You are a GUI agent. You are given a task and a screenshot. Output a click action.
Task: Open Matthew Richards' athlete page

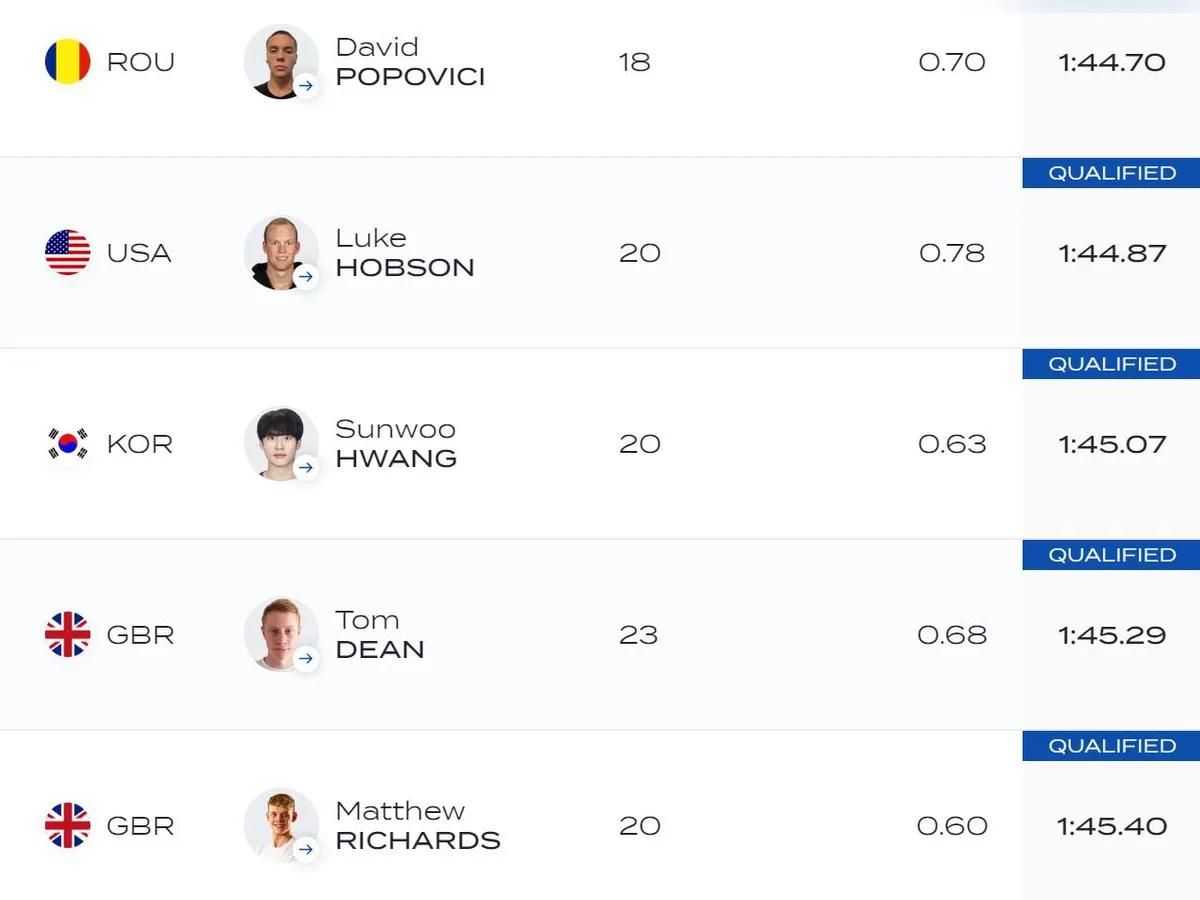point(417,826)
